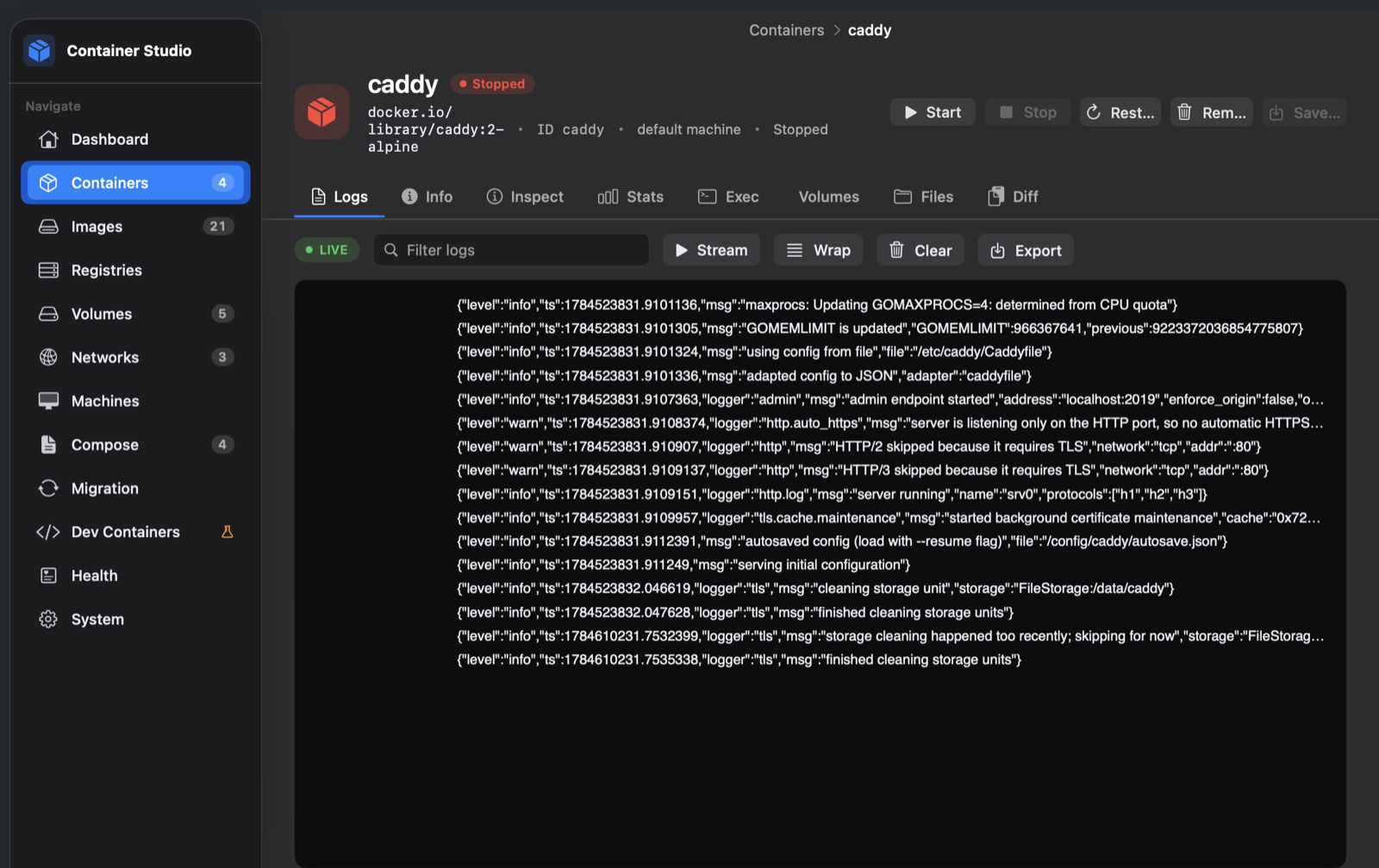Switch to the Info tab
The height and width of the screenshot is (868, 1379).
tap(427, 197)
